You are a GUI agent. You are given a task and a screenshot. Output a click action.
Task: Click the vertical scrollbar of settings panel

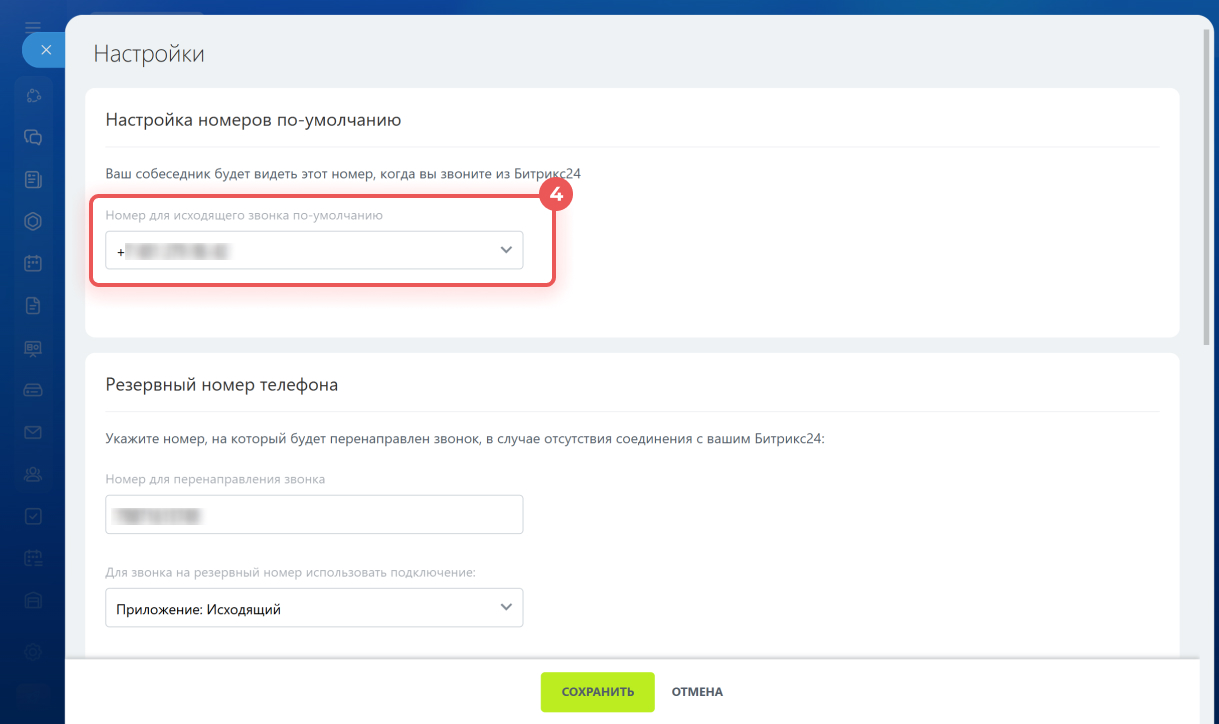[x=1208, y=200]
